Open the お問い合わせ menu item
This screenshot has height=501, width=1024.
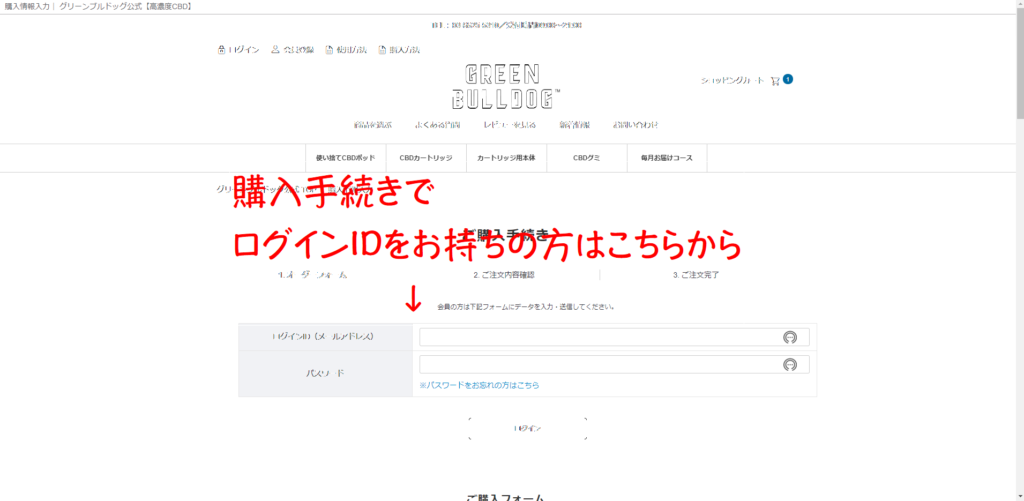635,125
